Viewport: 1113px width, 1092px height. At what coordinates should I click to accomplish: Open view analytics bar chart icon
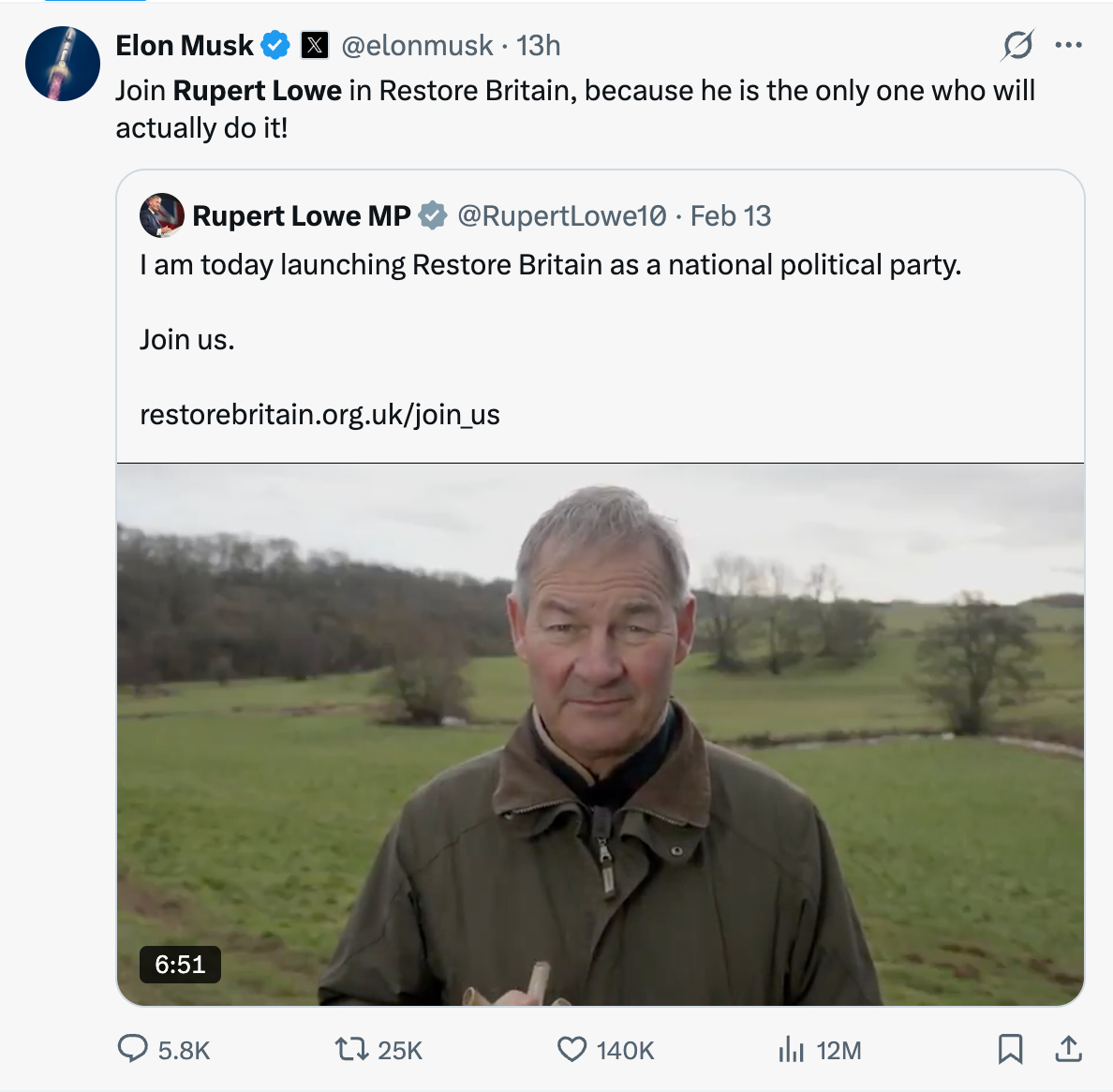click(x=792, y=1049)
